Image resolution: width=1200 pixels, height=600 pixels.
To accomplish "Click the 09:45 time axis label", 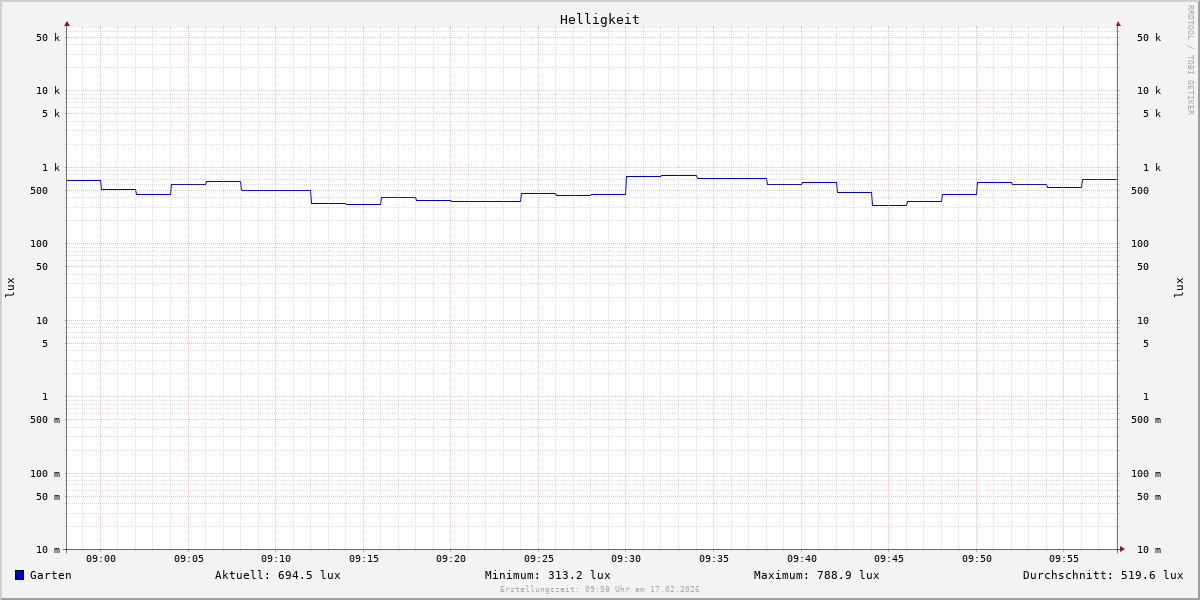I will tap(889, 559).
